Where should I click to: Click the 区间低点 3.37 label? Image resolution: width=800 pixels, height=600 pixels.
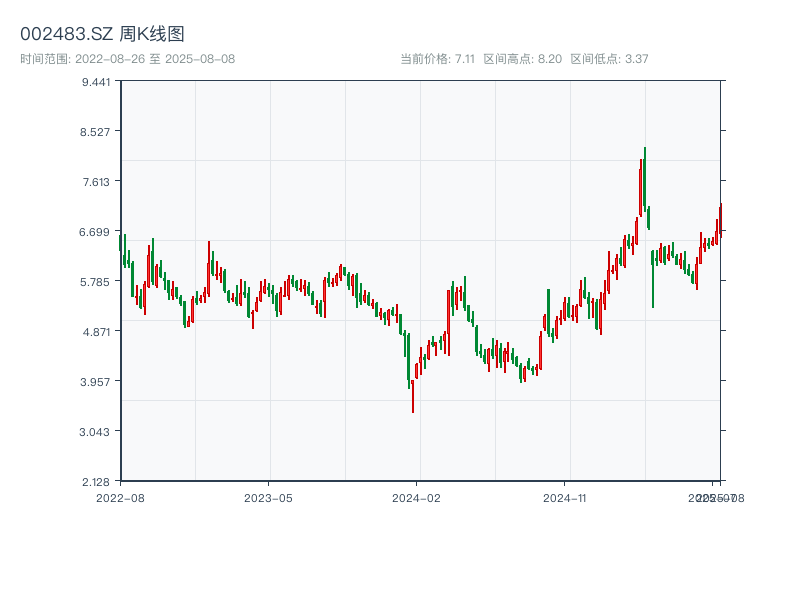[609, 59]
